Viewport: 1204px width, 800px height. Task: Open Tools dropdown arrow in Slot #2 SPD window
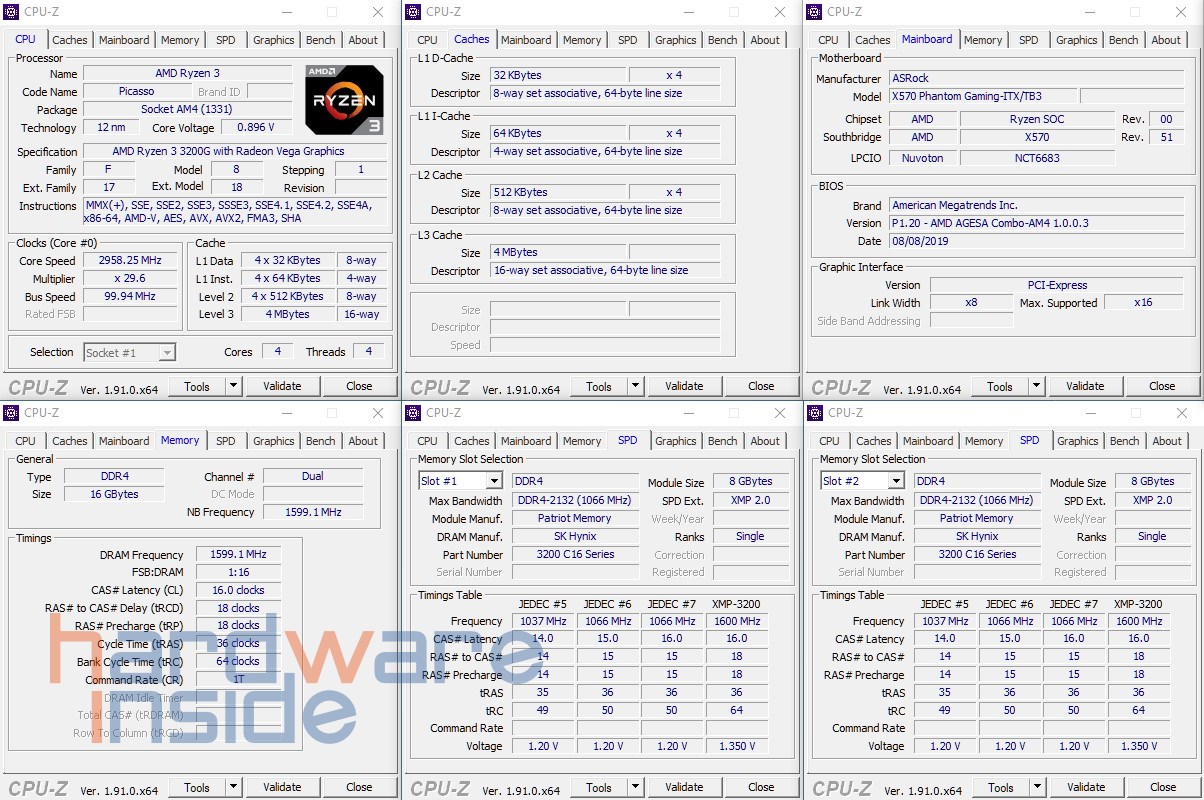[x=1038, y=787]
